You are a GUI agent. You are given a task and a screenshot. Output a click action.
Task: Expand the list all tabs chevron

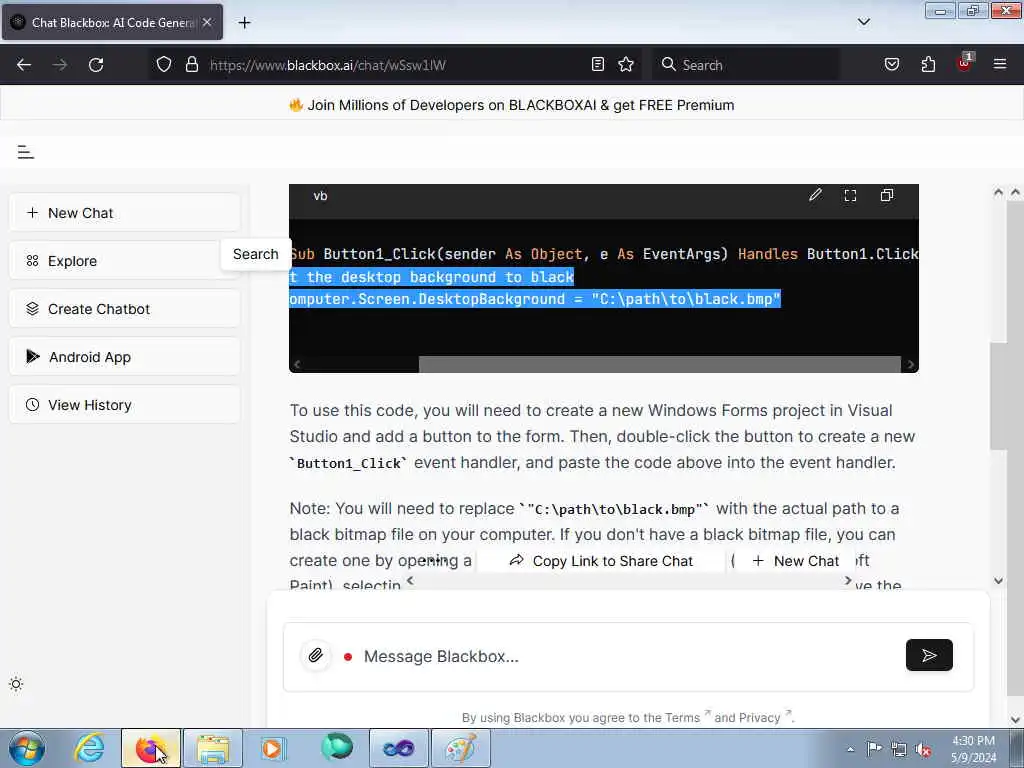(863, 22)
